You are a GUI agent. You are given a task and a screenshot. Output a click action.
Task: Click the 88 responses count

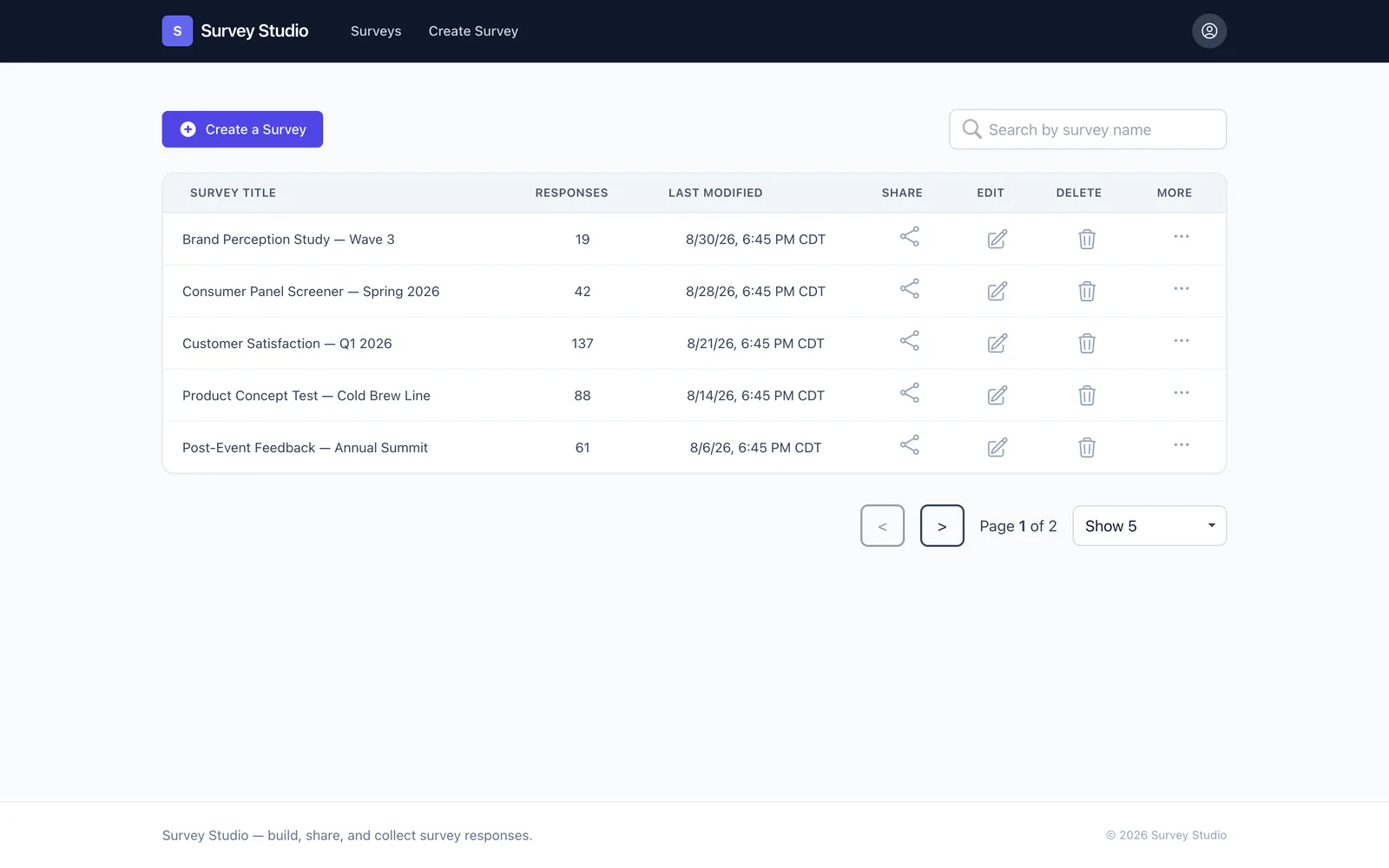(x=583, y=396)
